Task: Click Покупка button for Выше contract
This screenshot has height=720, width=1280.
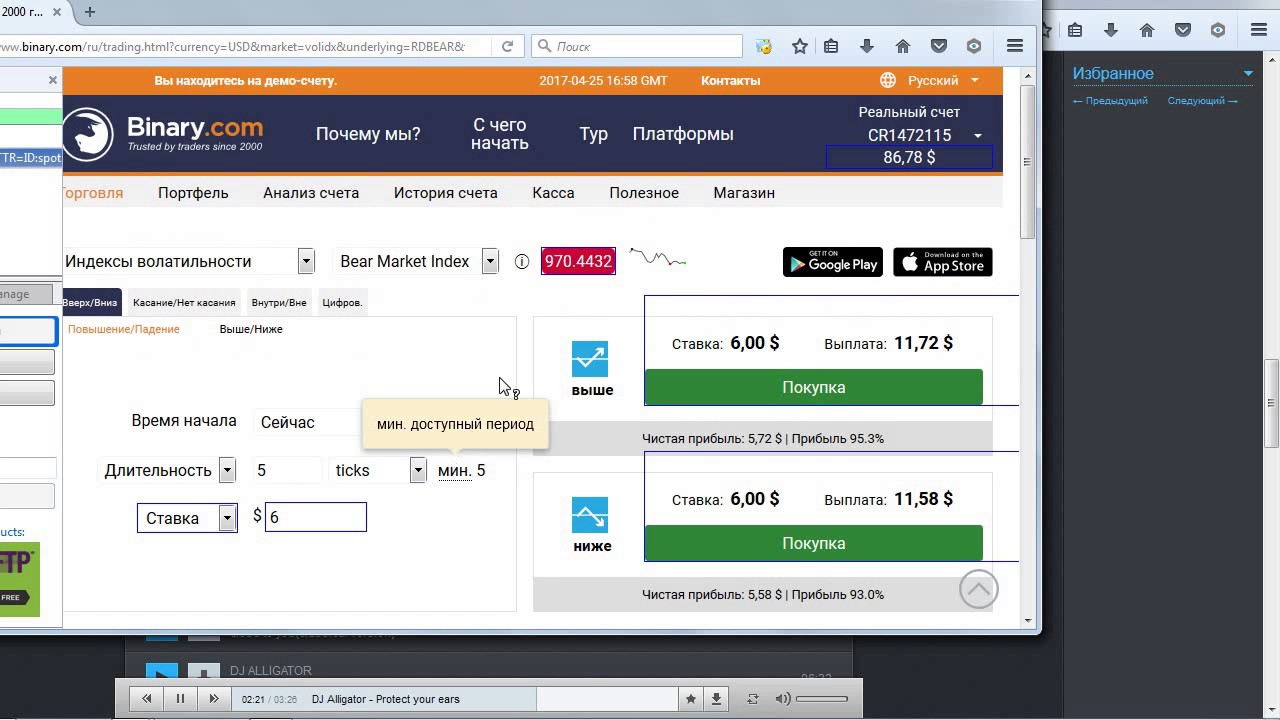Action: pyautogui.click(x=813, y=387)
